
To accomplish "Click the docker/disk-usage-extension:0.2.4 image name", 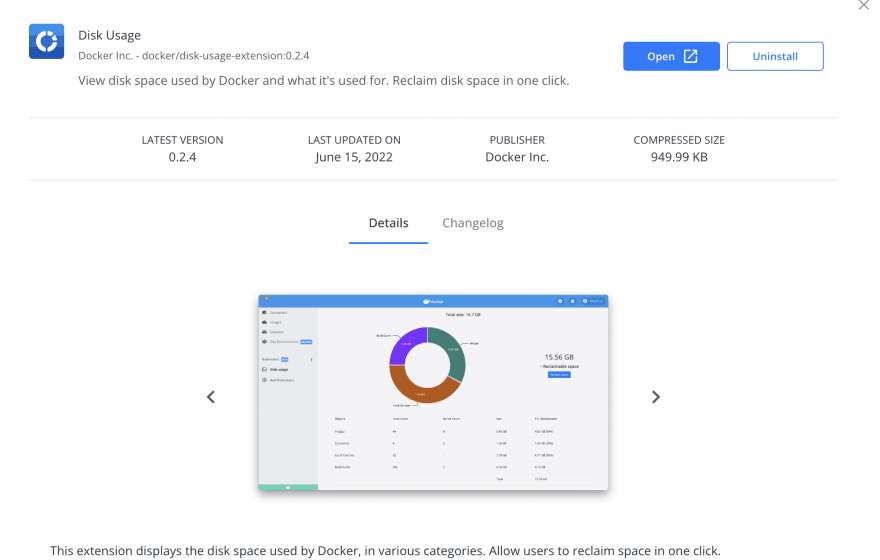I will tap(226, 56).
